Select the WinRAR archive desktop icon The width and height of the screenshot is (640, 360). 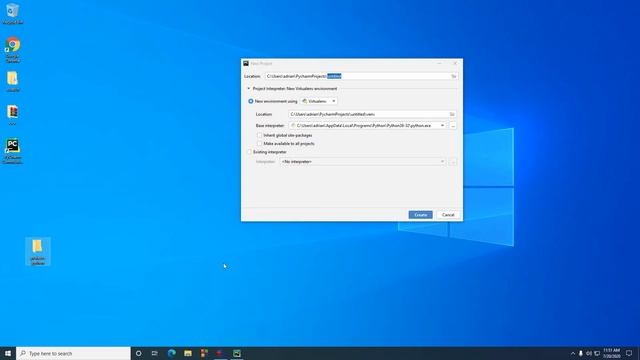click(13, 115)
